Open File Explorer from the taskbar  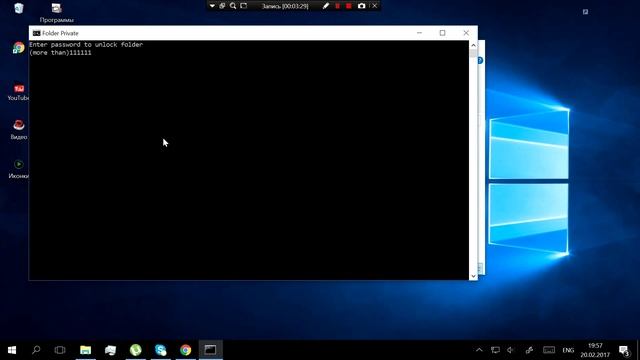click(x=85, y=350)
